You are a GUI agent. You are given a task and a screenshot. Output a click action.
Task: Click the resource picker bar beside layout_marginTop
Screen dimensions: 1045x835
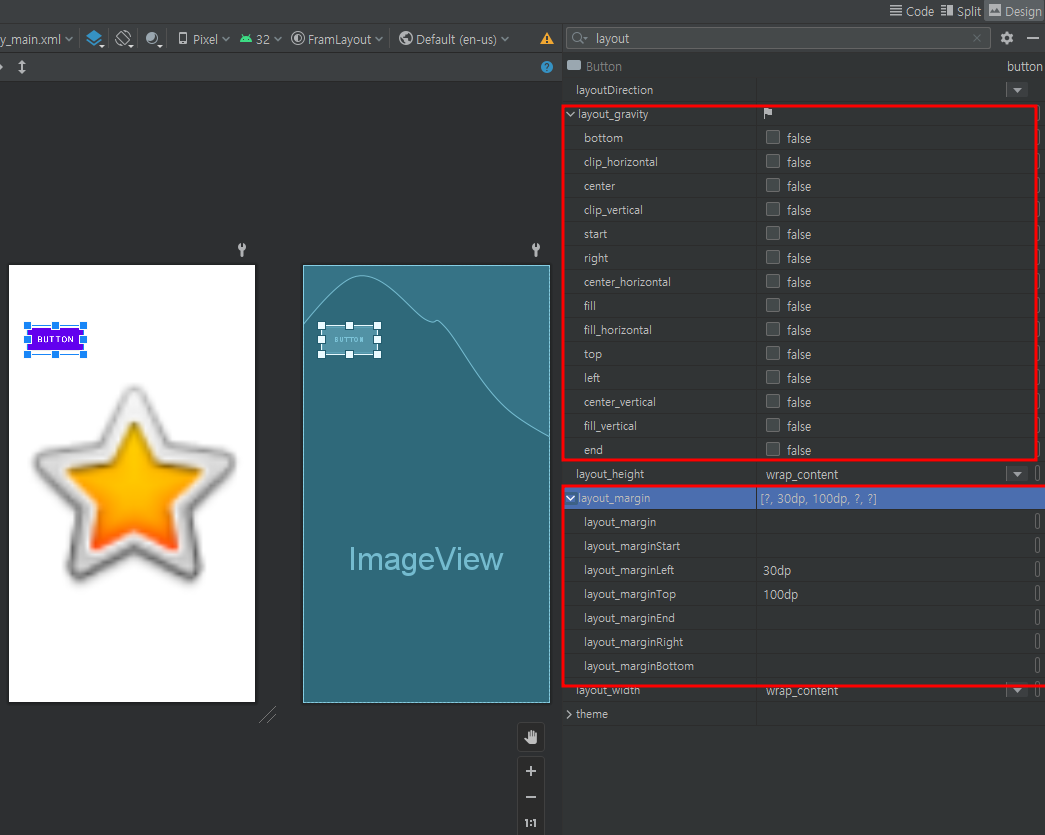click(1037, 594)
